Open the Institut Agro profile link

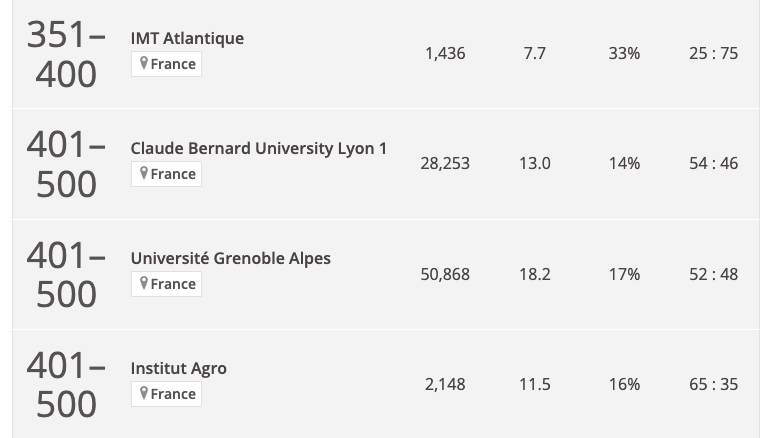tap(179, 369)
